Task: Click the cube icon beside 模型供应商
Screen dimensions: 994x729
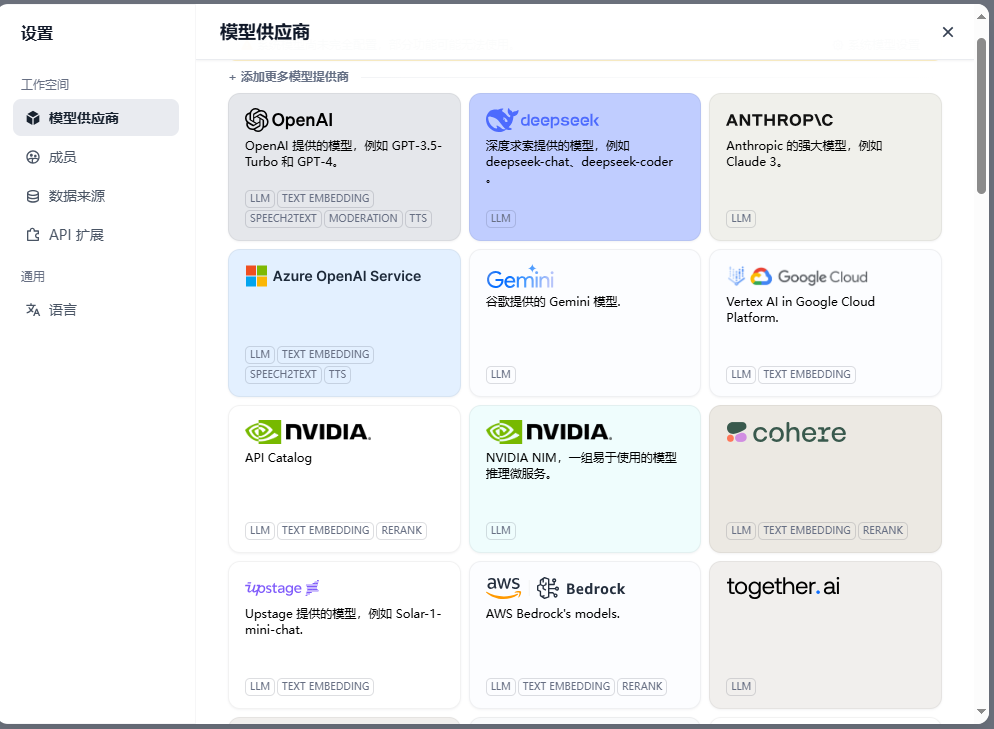Action: (33, 118)
